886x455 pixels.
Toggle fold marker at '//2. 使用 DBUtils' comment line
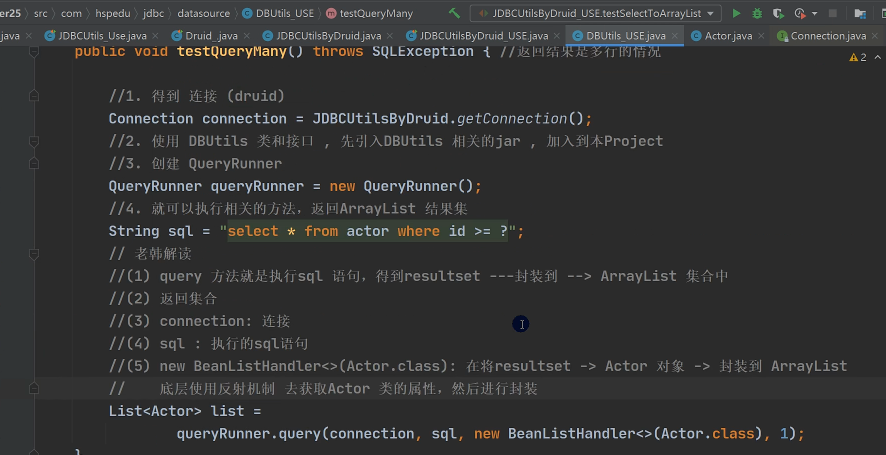point(34,141)
